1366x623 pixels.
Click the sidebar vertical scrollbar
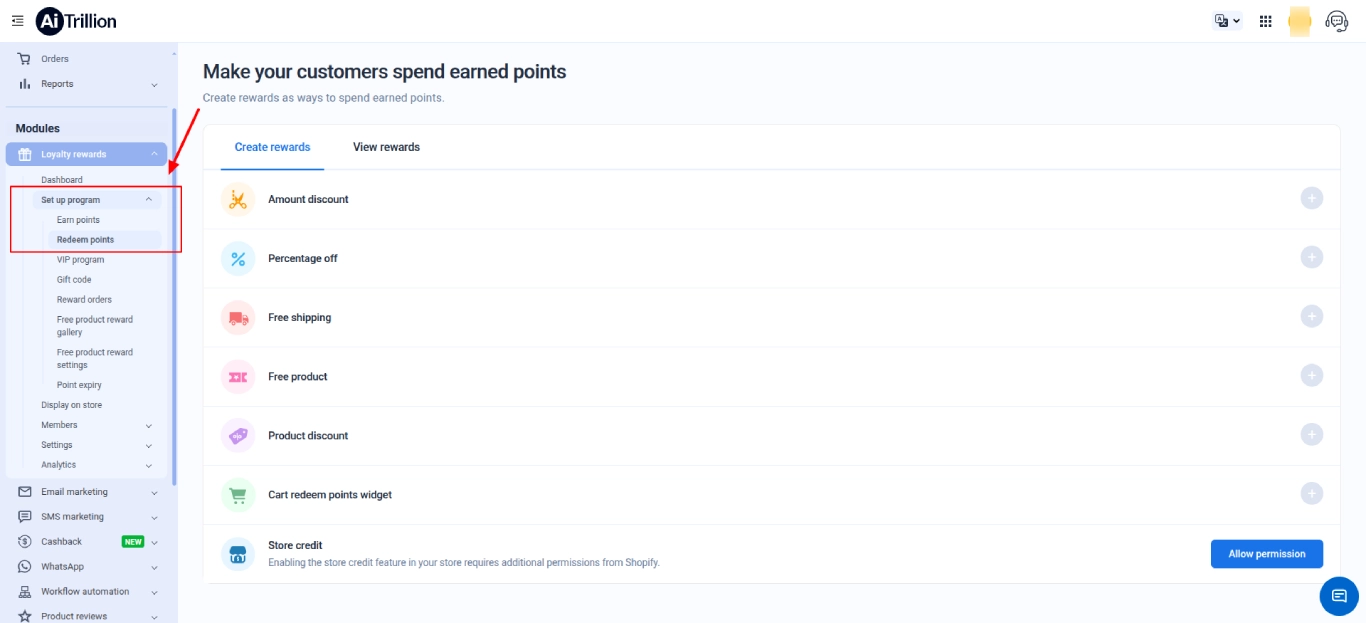tap(174, 297)
